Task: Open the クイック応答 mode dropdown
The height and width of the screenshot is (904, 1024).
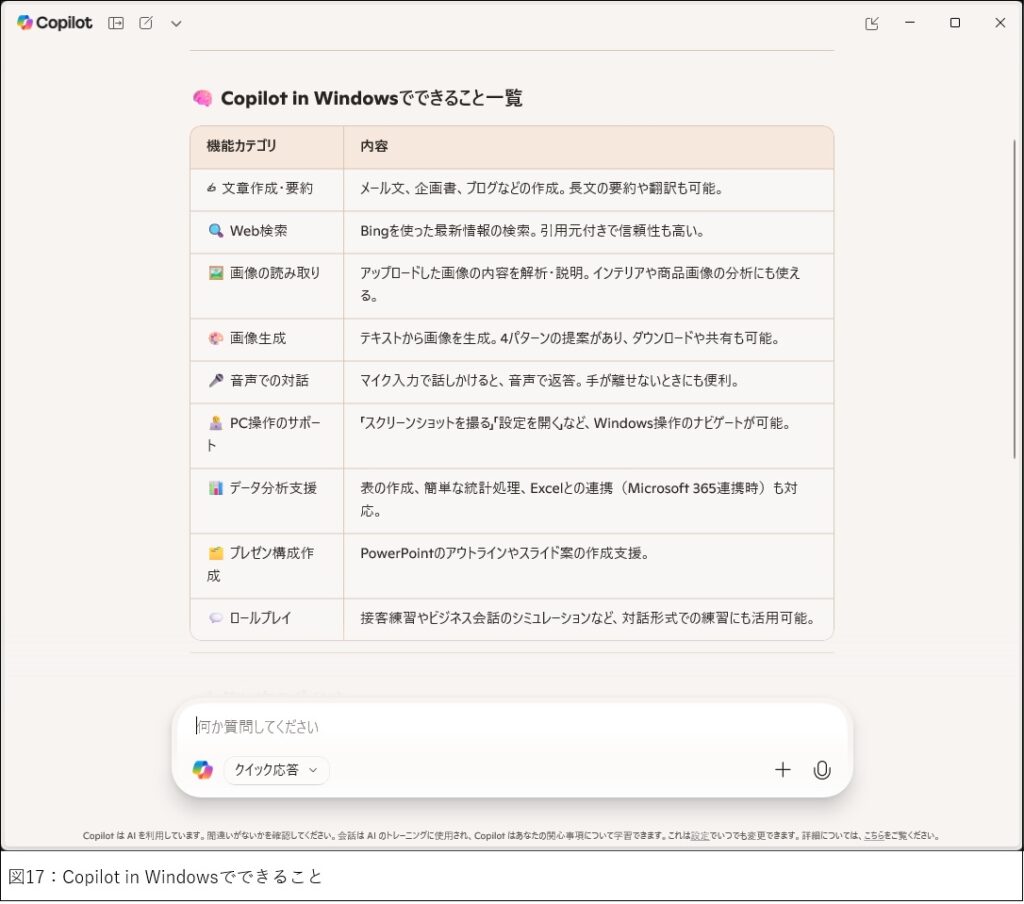Action: [276, 770]
